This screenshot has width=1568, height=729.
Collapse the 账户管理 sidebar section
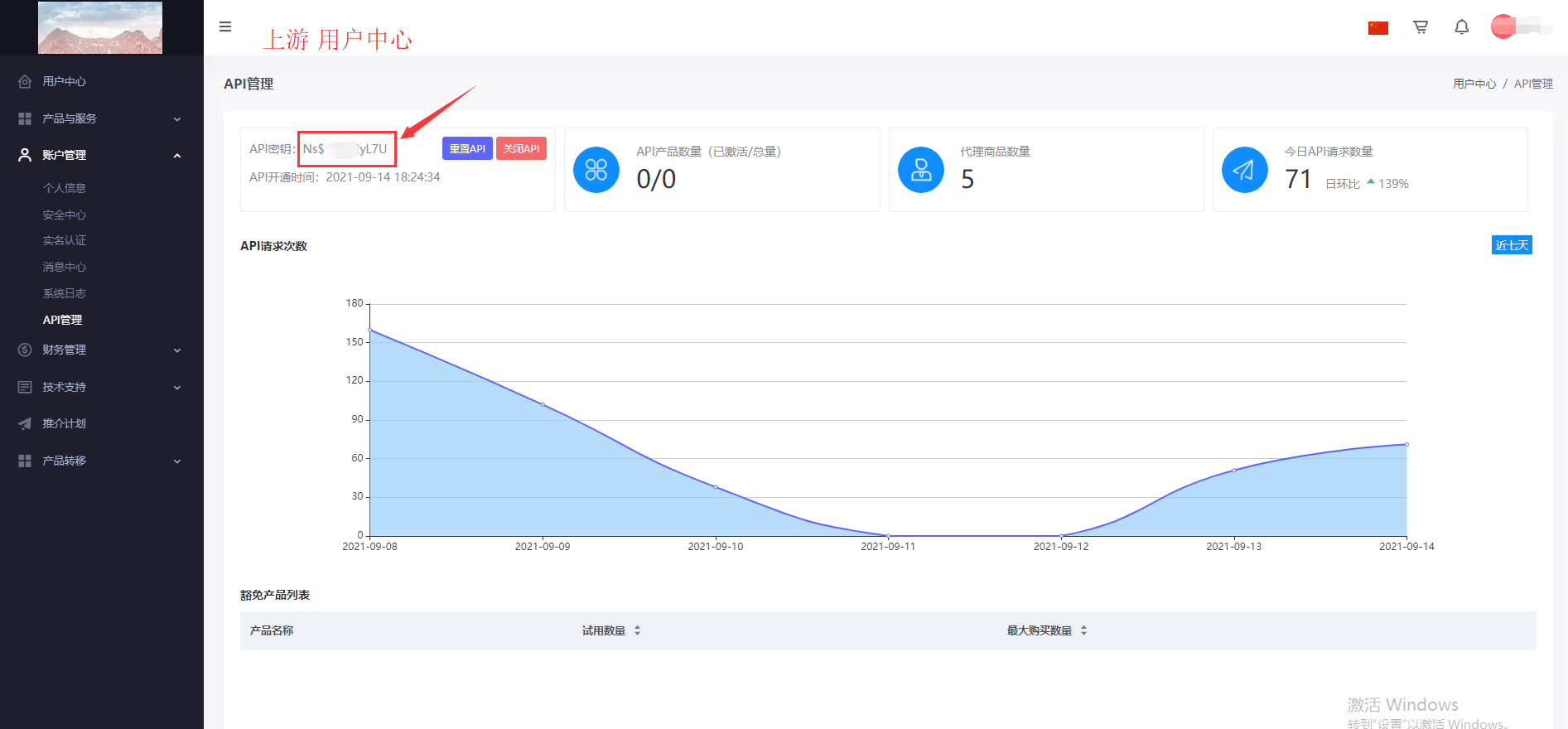(101, 155)
